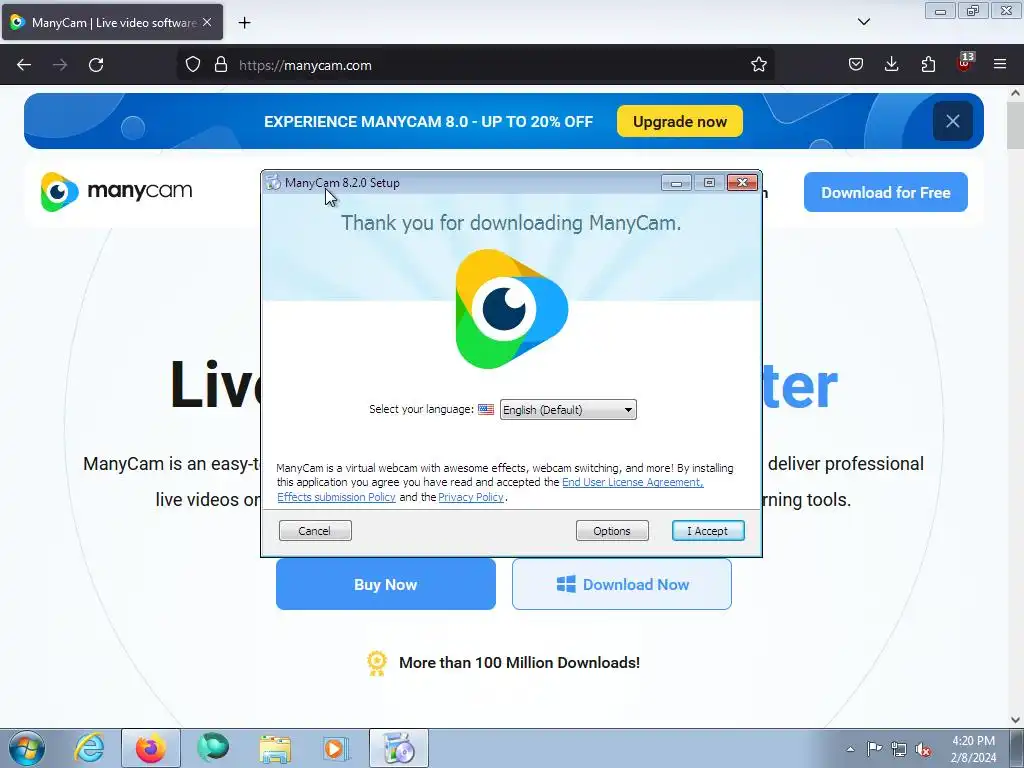Click the US flag beside the language selector
This screenshot has height=768, width=1024.
pyautogui.click(x=486, y=409)
